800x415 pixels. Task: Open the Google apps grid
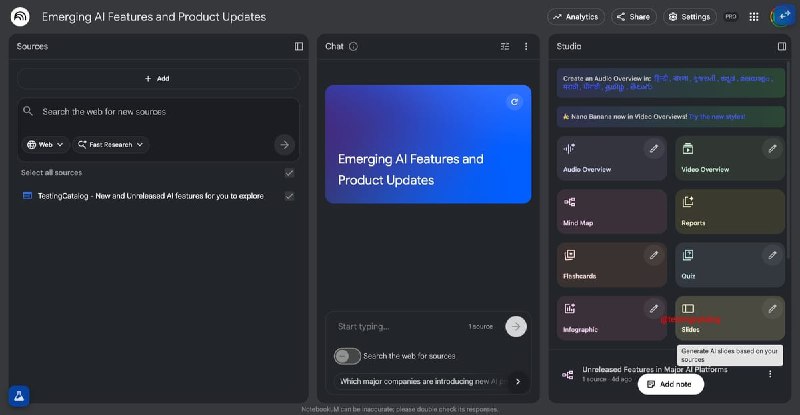tap(754, 17)
